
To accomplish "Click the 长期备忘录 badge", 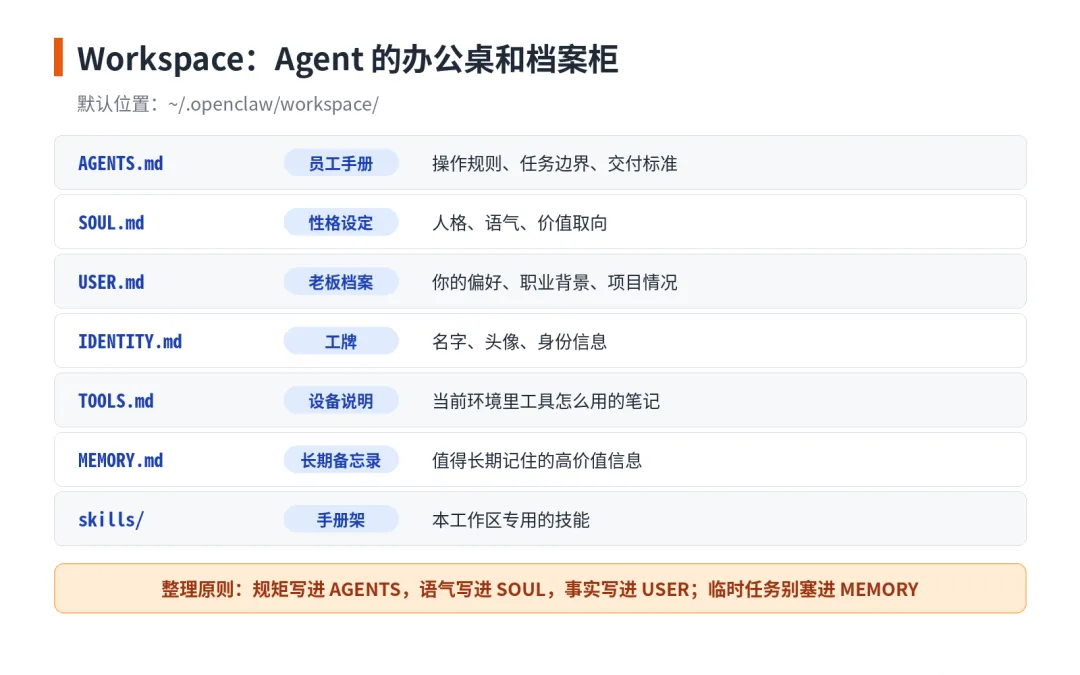I will (341, 460).
